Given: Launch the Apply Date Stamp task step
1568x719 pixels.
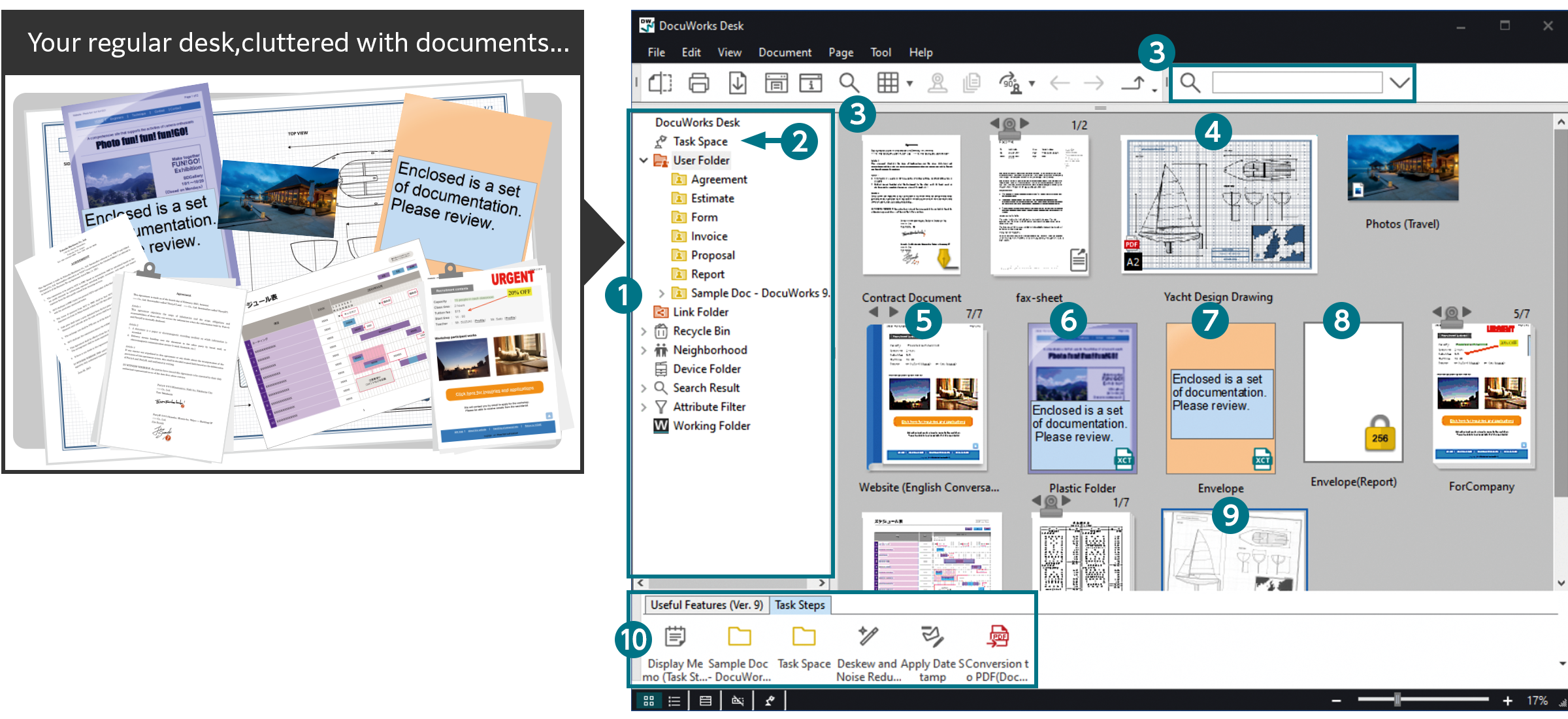Looking at the screenshot, I should (x=930, y=635).
